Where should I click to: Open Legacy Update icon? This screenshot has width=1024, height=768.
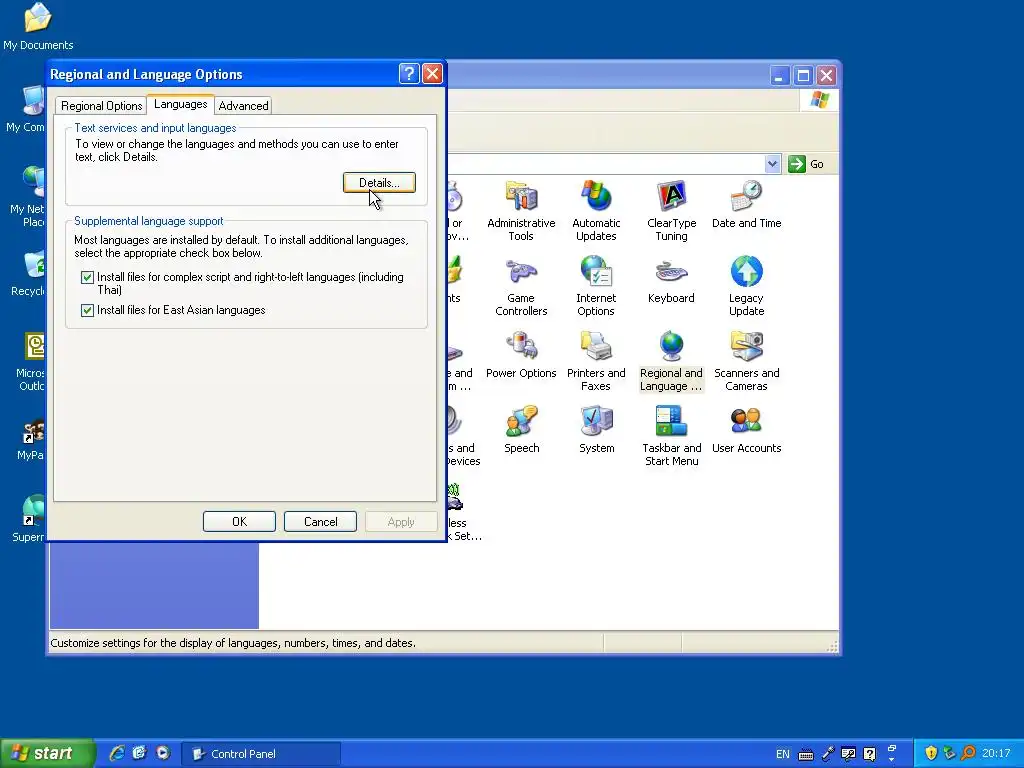click(x=746, y=286)
